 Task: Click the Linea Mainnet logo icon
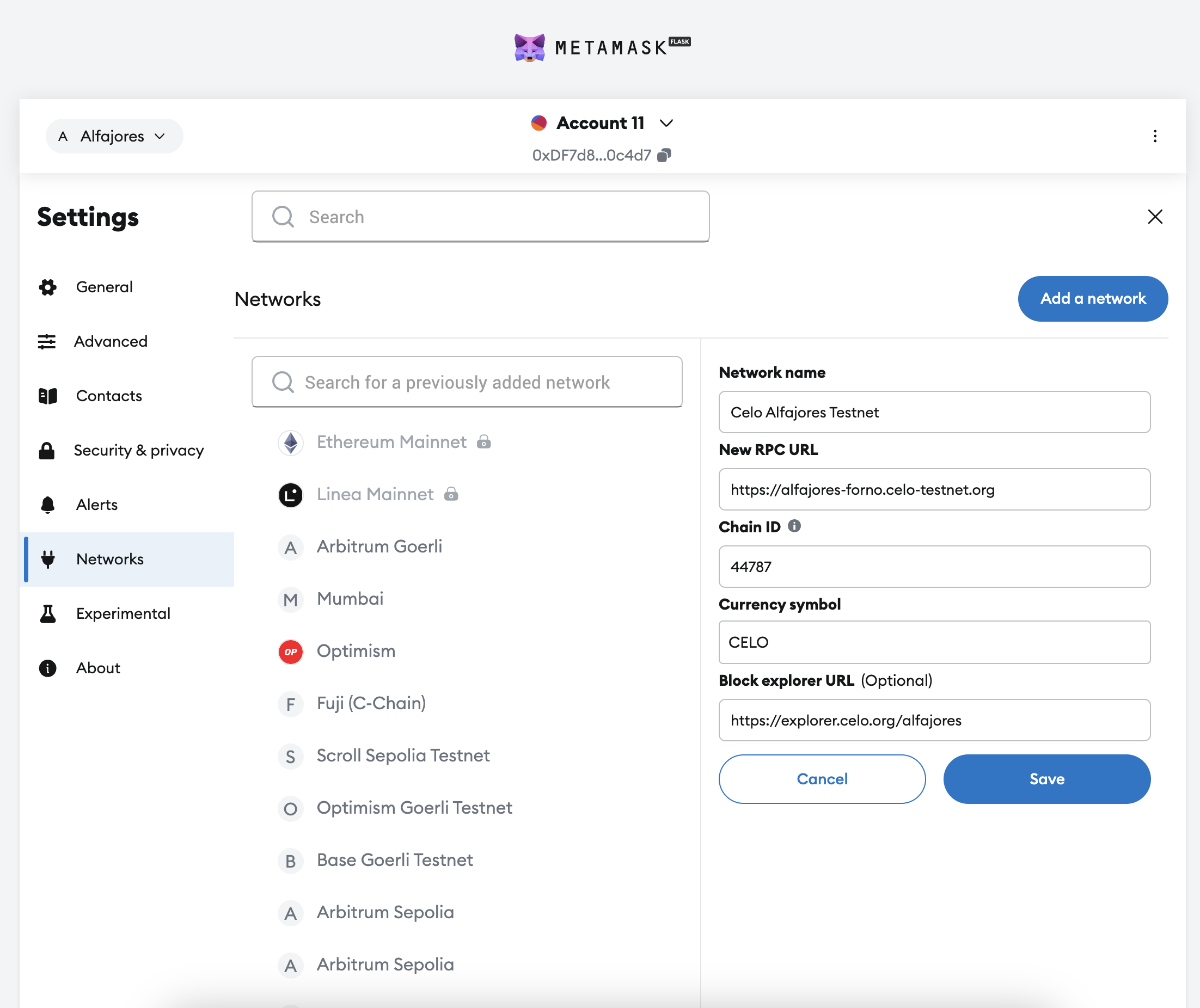[x=290, y=494]
